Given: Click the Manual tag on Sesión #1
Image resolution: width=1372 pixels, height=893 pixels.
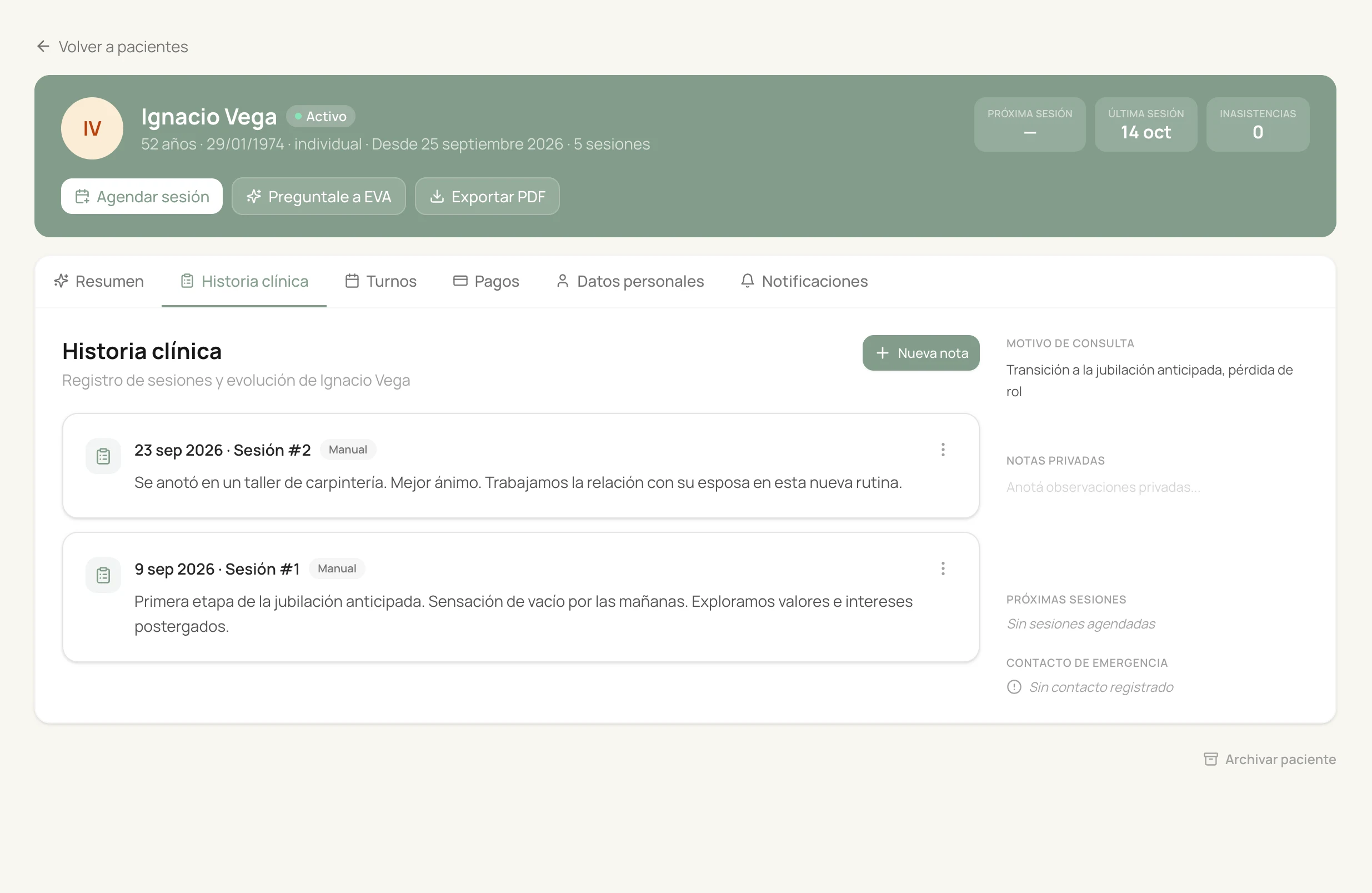Looking at the screenshot, I should (337, 568).
